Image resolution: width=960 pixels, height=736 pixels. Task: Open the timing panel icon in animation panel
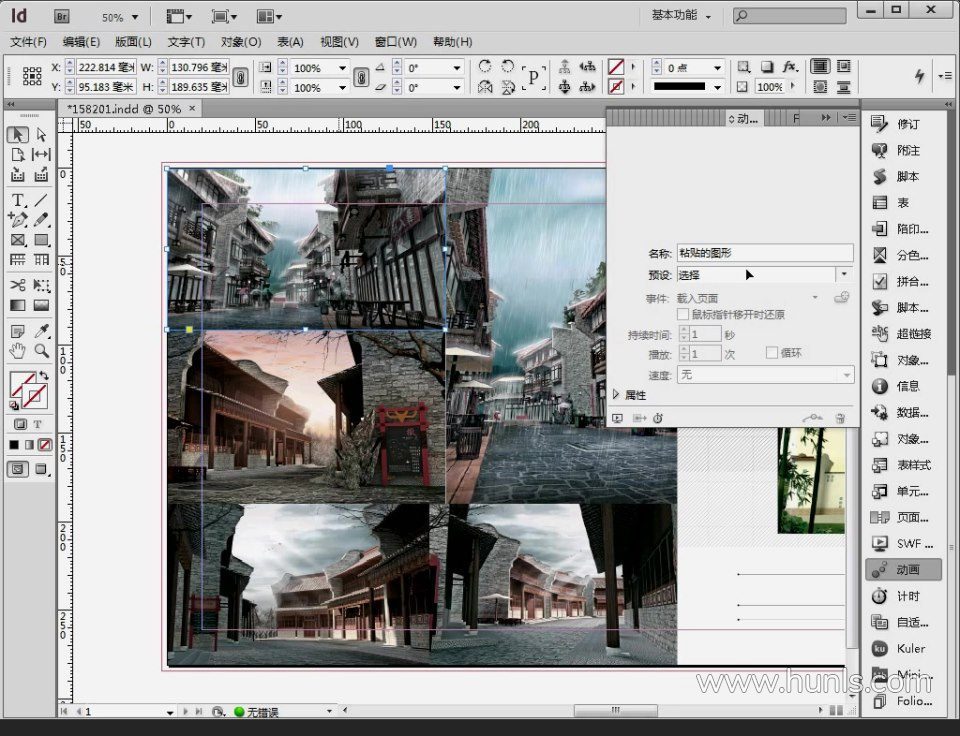[657, 418]
